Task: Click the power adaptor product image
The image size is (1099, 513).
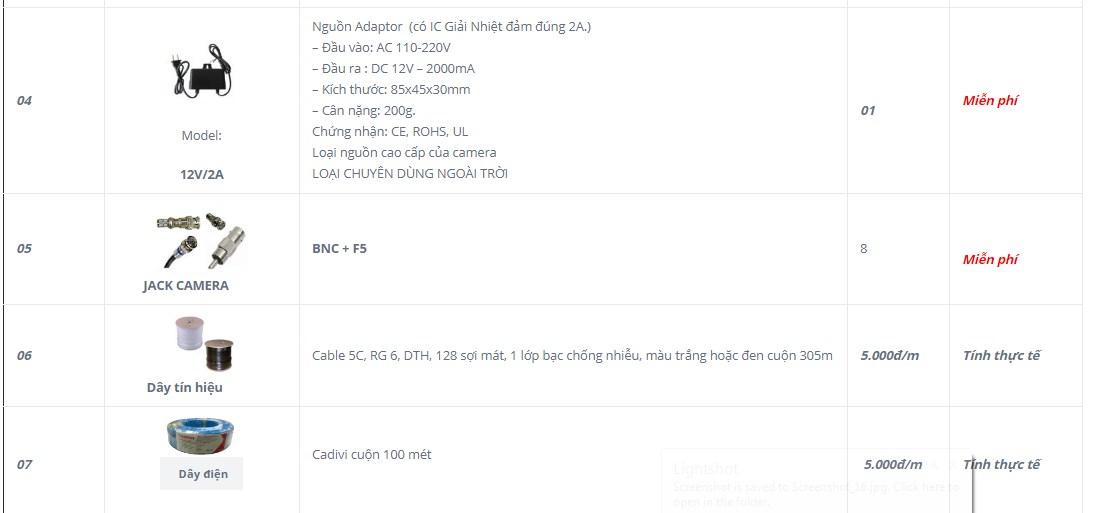Action: coord(201,71)
